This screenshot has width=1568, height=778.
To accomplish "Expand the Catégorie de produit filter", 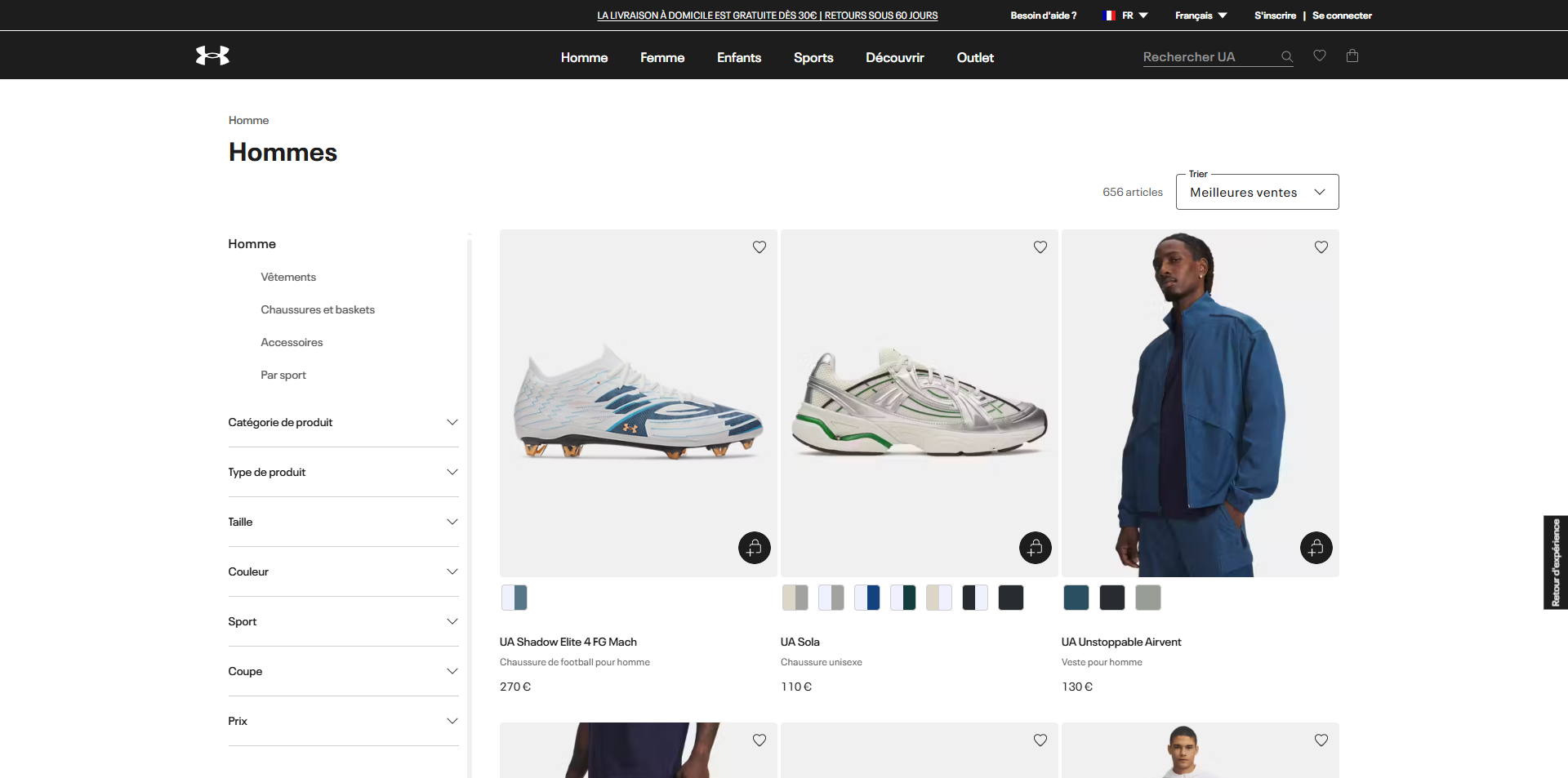I will tap(343, 422).
